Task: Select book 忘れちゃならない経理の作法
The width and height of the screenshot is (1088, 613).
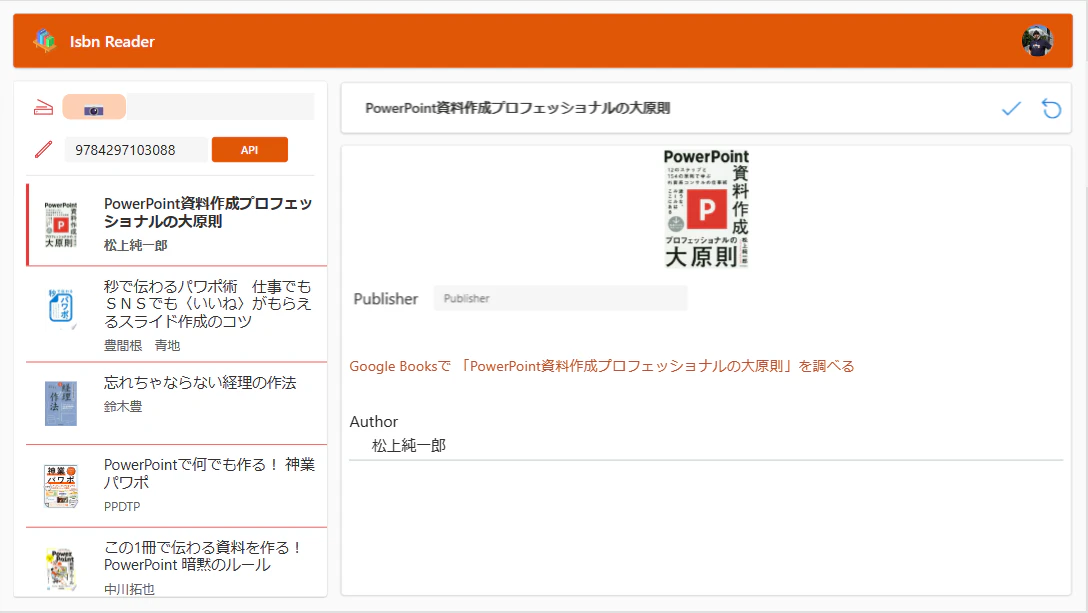Action: tap(177, 403)
